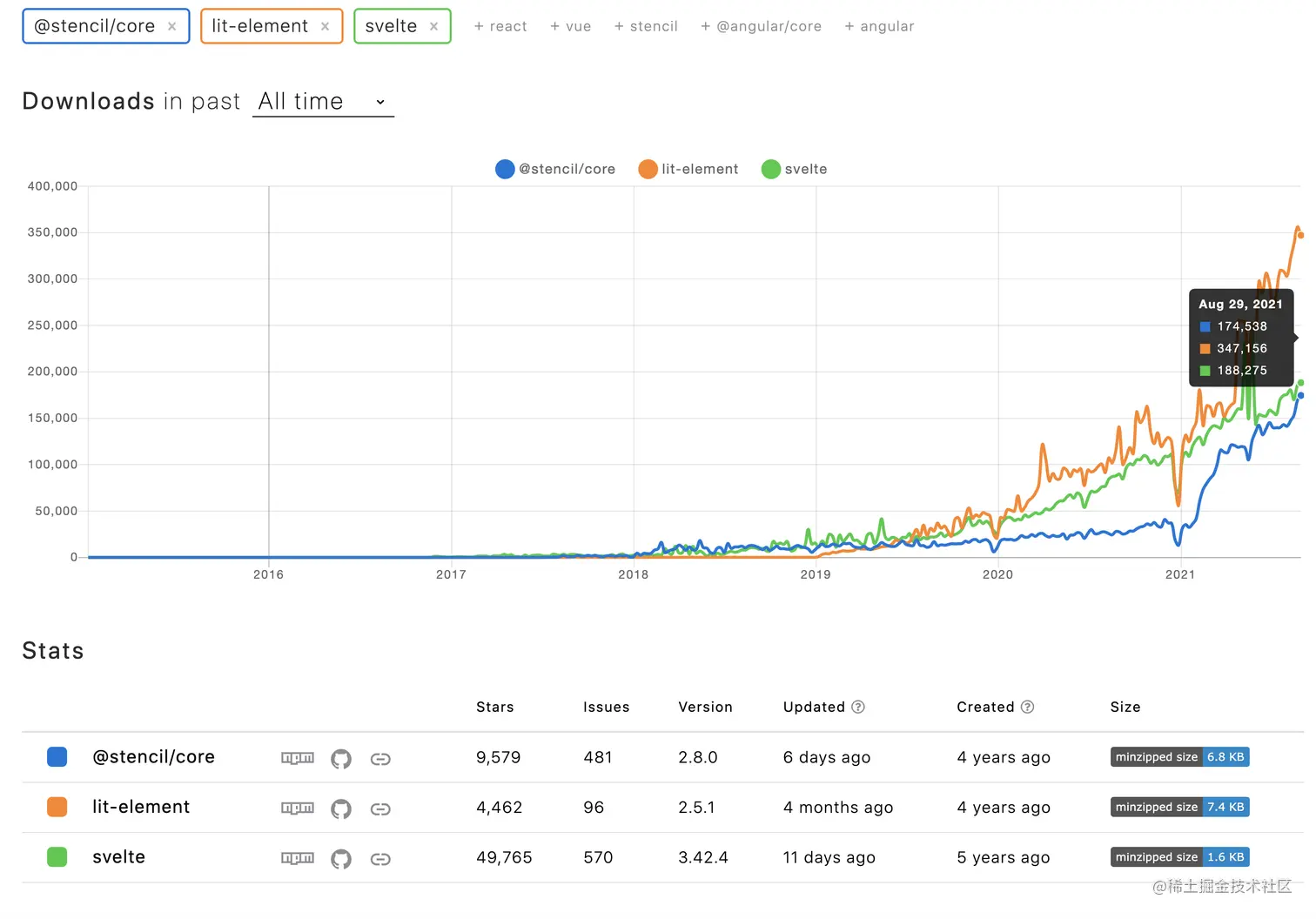Image resolution: width=1316 pixels, height=919 pixels.
Task: Open GitHub repo for lit-element
Action: pos(341,808)
